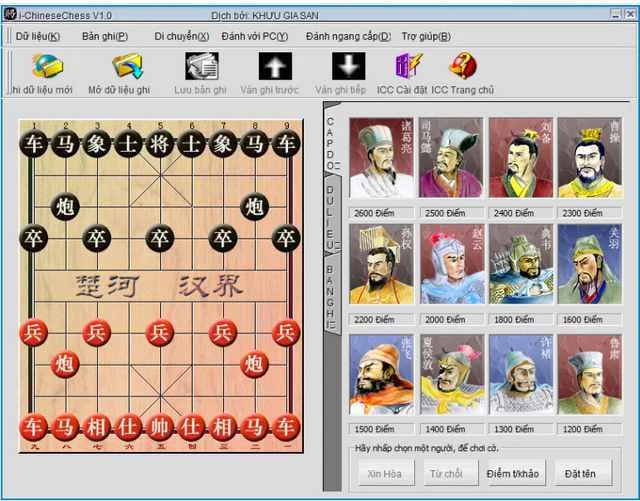640x501 pixels.
Task: Switch to the CAPDO vertical tab
Action: click(332, 140)
